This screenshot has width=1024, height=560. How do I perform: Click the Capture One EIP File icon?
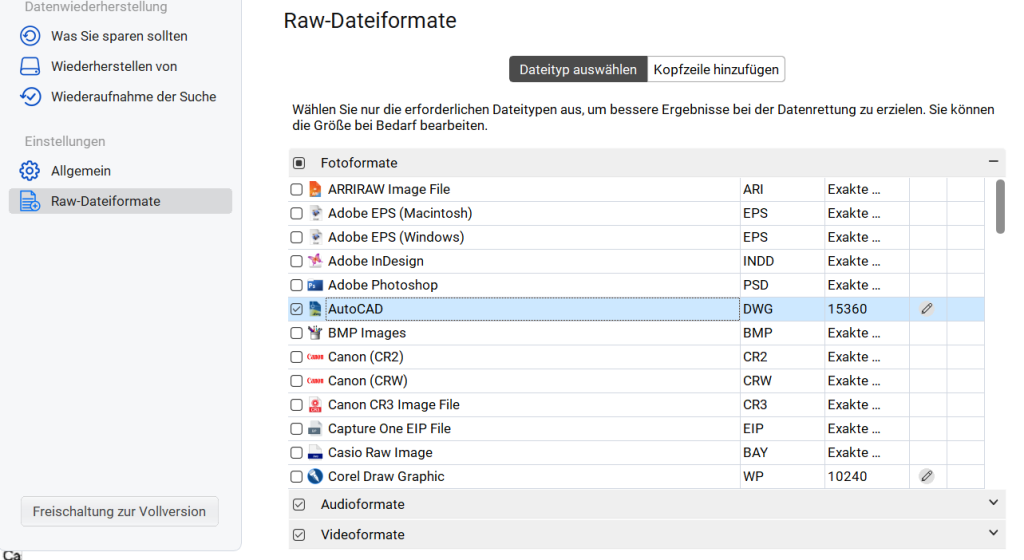[315, 429]
